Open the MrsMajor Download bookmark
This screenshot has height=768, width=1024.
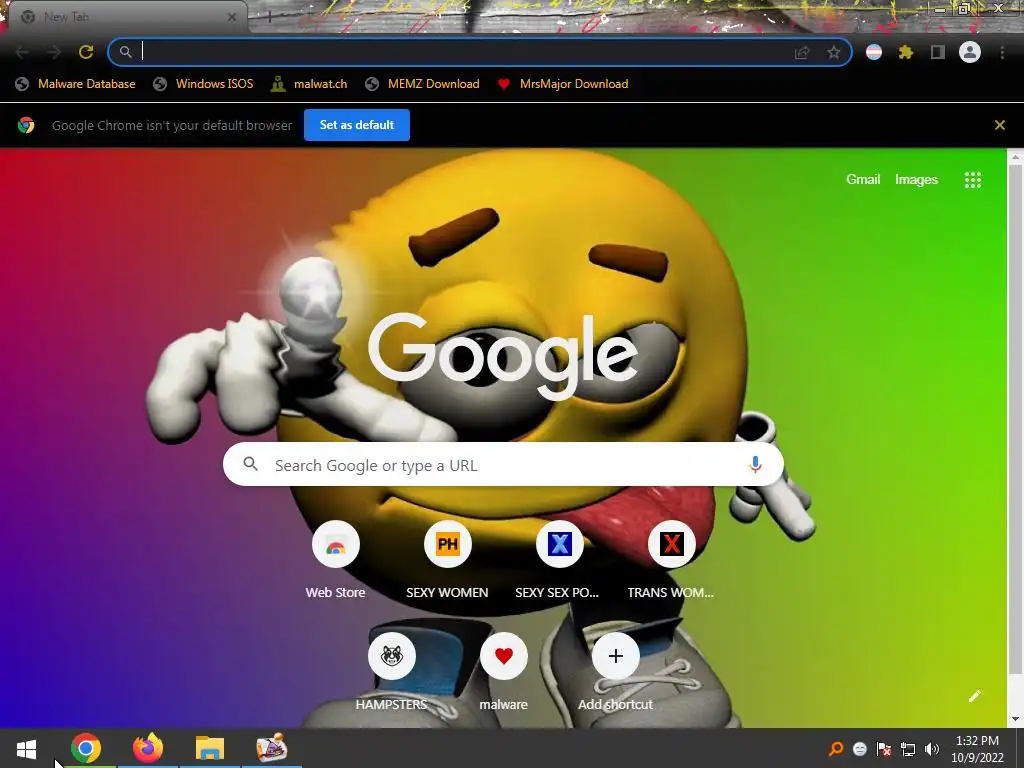pos(563,84)
